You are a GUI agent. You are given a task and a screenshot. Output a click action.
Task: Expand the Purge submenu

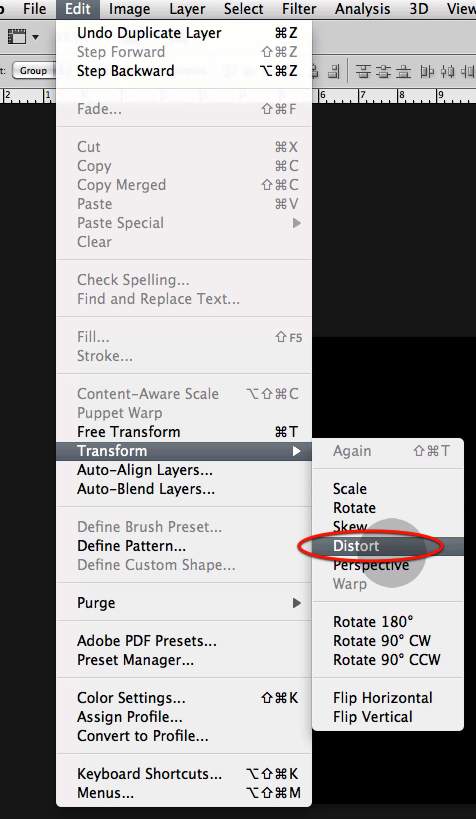click(184, 603)
